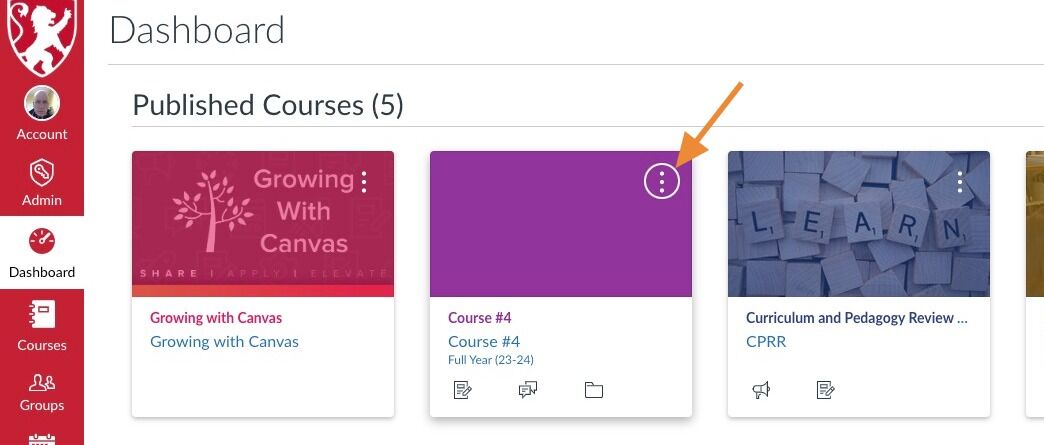Open Course #4 files folder icon

point(594,390)
